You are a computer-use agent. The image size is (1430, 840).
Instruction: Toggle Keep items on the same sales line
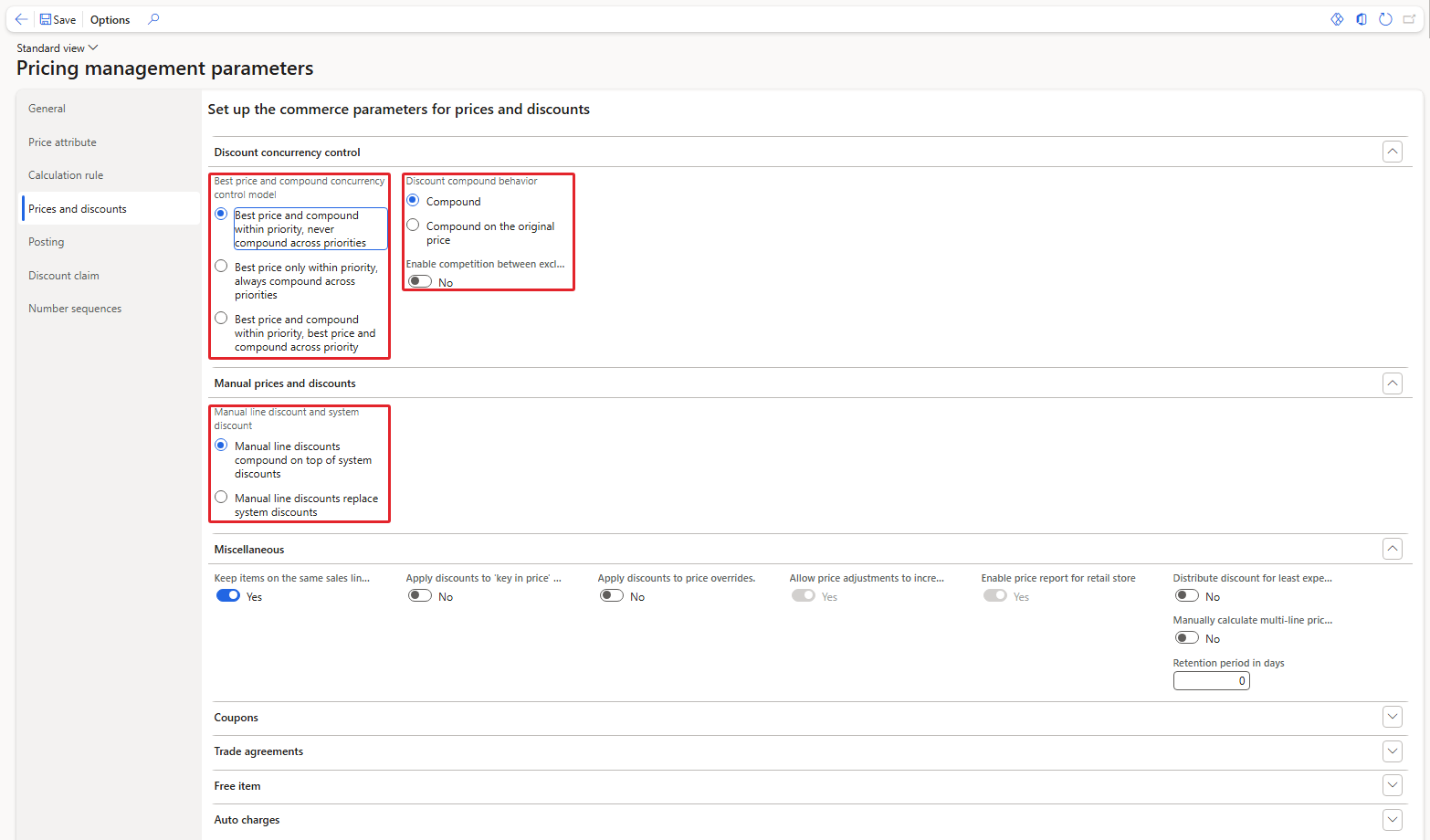coord(228,595)
